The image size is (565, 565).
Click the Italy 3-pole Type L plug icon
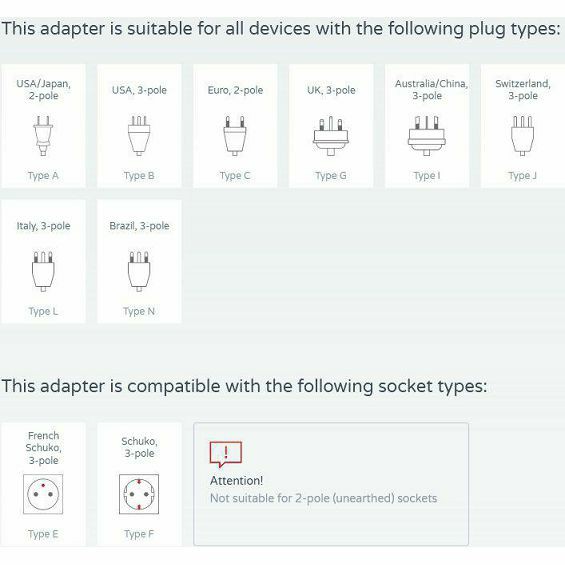pyautogui.click(x=43, y=271)
